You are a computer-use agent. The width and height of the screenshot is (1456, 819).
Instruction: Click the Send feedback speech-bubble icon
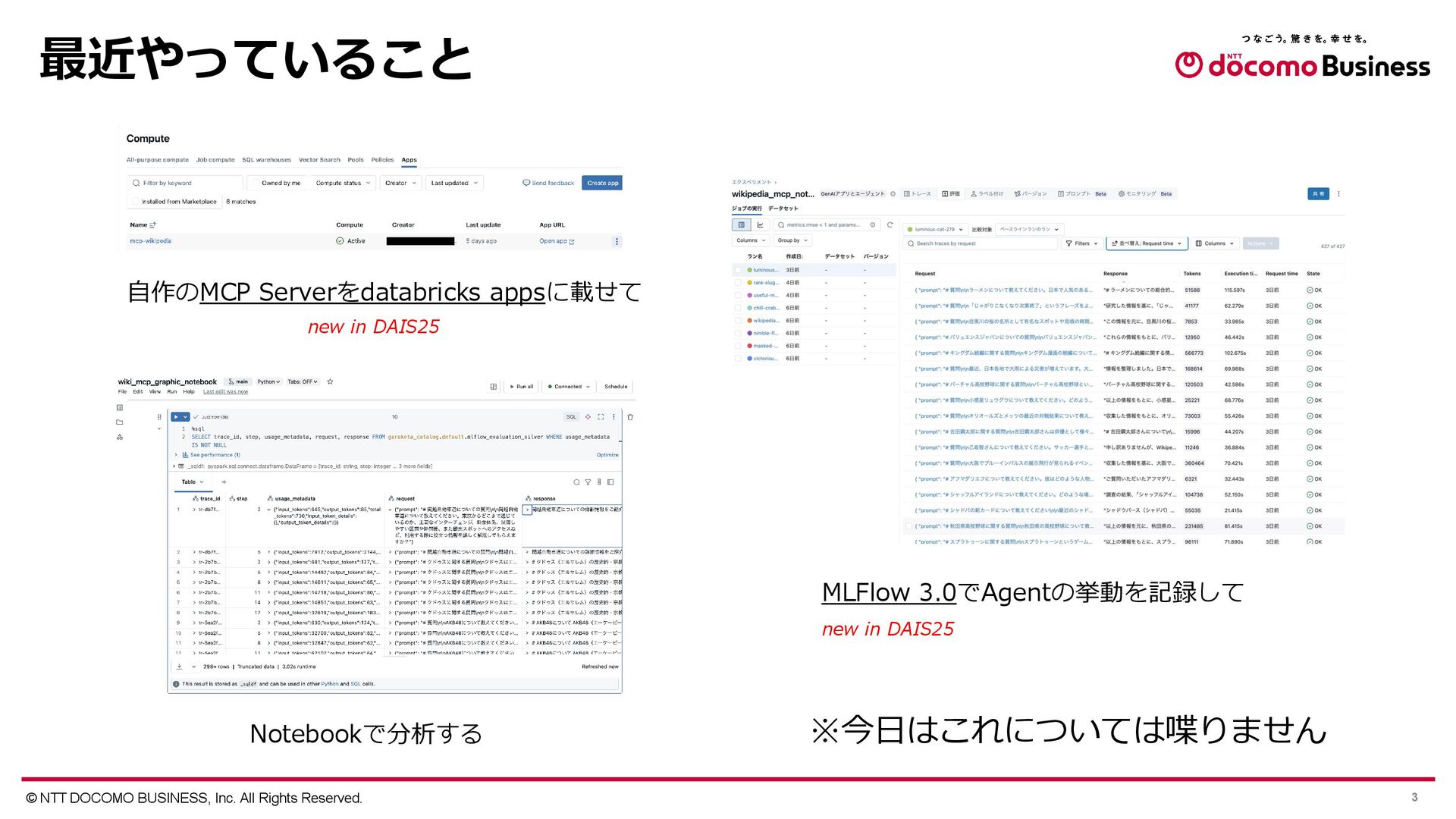[526, 183]
